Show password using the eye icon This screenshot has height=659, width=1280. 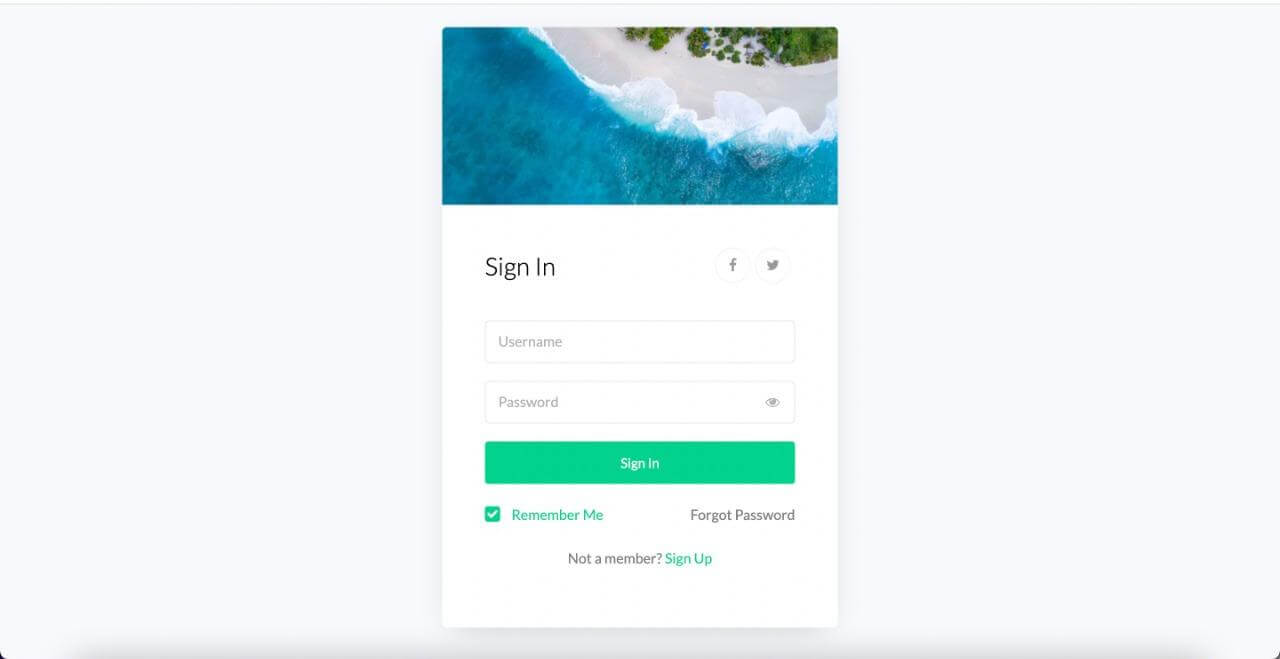[772, 402]
